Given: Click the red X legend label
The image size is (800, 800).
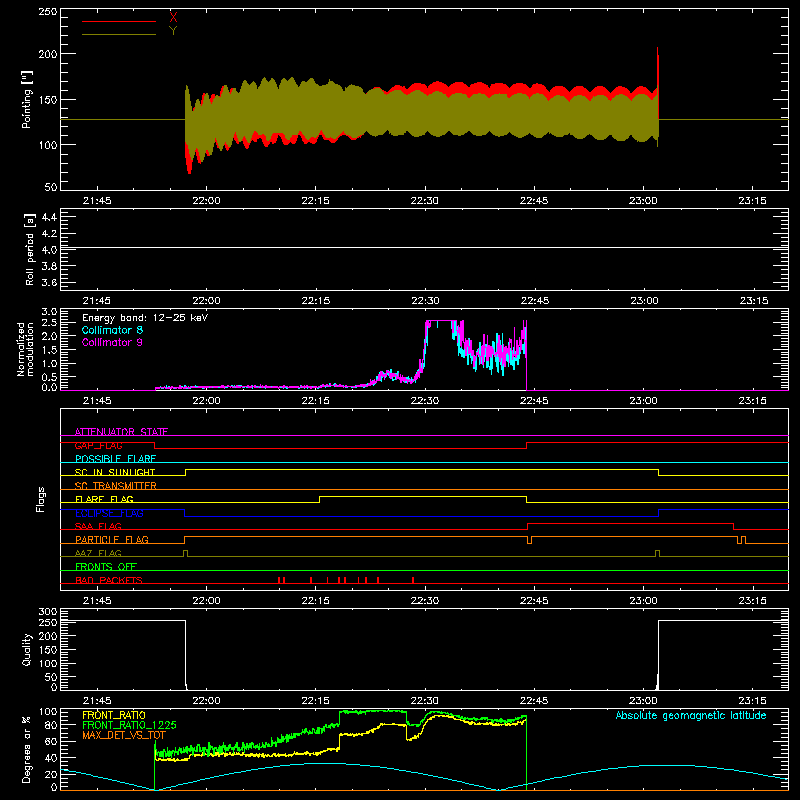Looking at the screenshot, I should (x=173, y=17).
